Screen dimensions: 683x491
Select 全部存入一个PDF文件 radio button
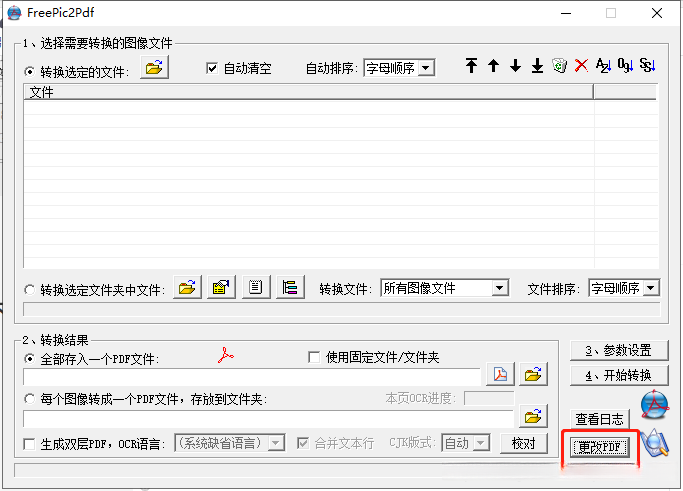coord(30,359)
